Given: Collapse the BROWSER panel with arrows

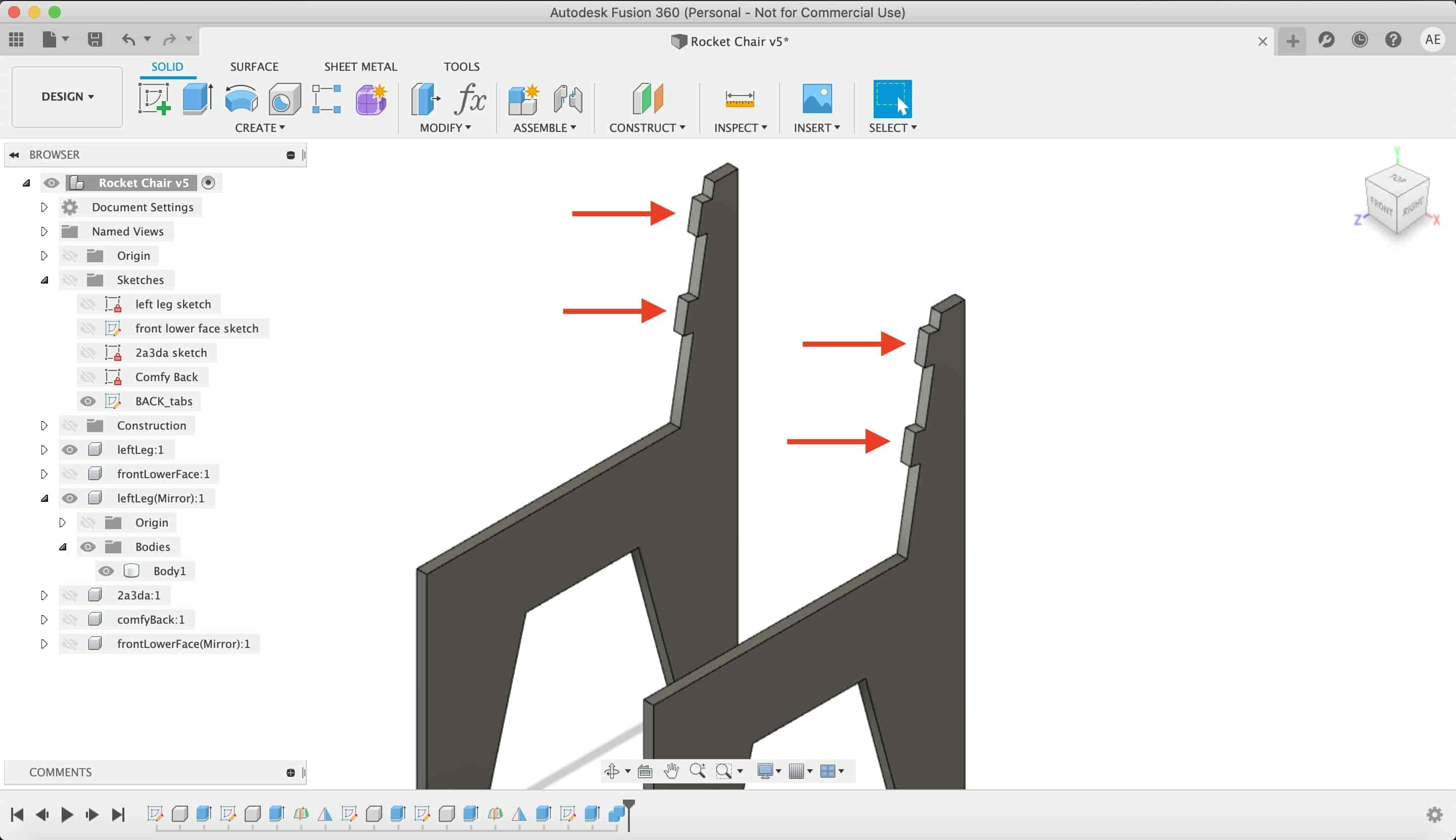Looking at the screenshot, I should pos(15,155).
